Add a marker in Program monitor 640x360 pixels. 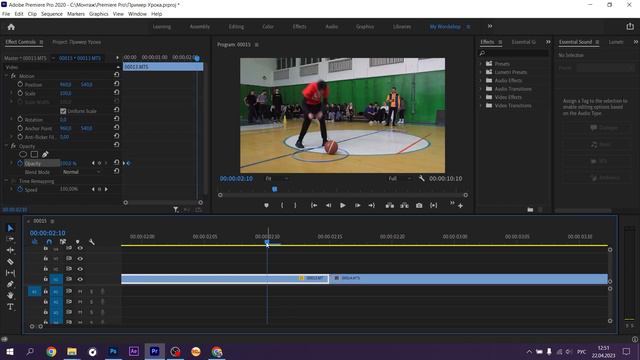[267, 205]
